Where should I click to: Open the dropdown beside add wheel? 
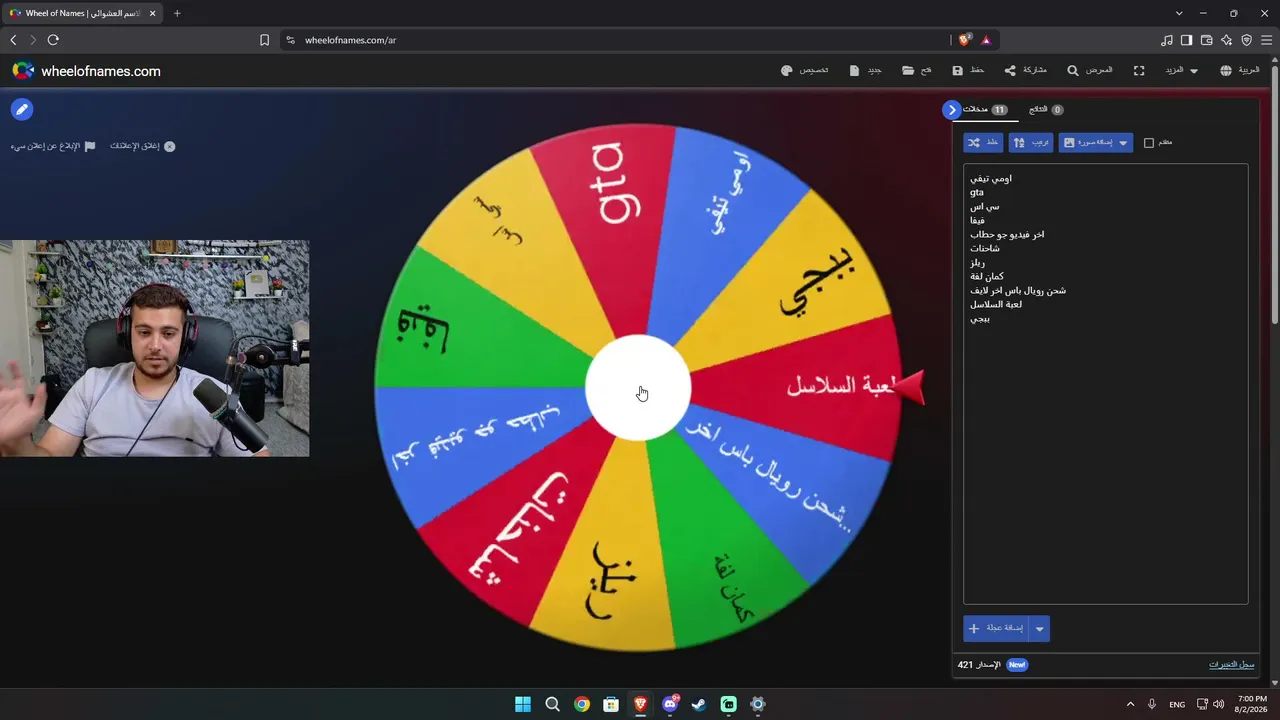tap(1040, 628)
